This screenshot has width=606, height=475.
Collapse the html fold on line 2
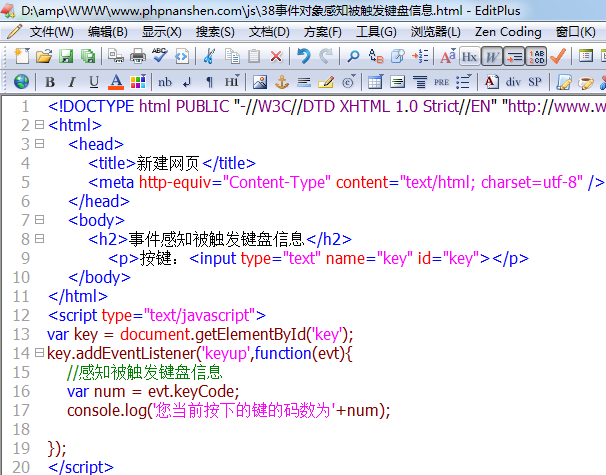pos(39,125)
